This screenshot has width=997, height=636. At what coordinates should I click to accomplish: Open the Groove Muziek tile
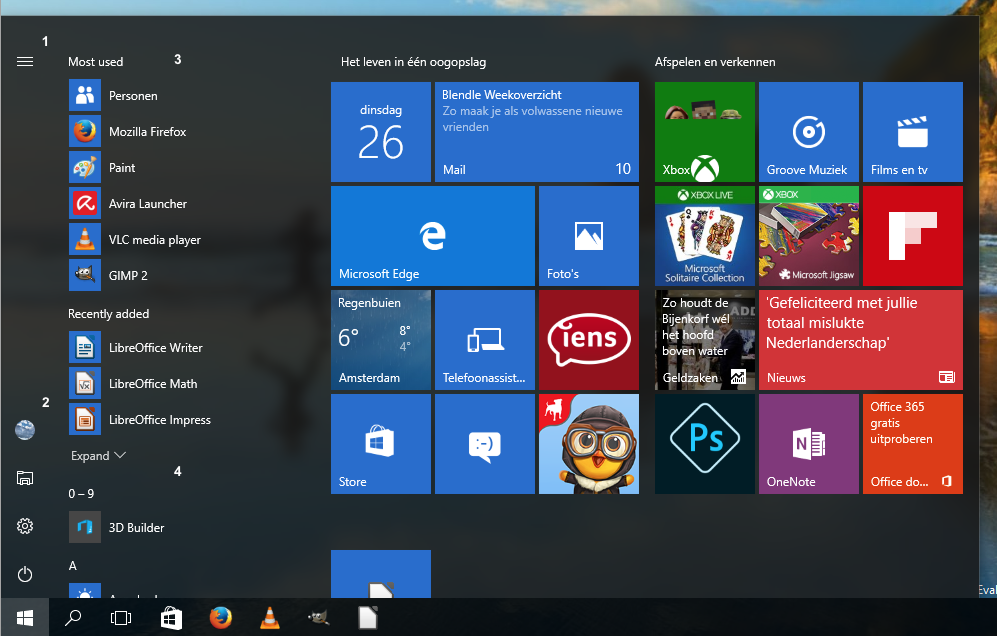click(x=808, y=132)
